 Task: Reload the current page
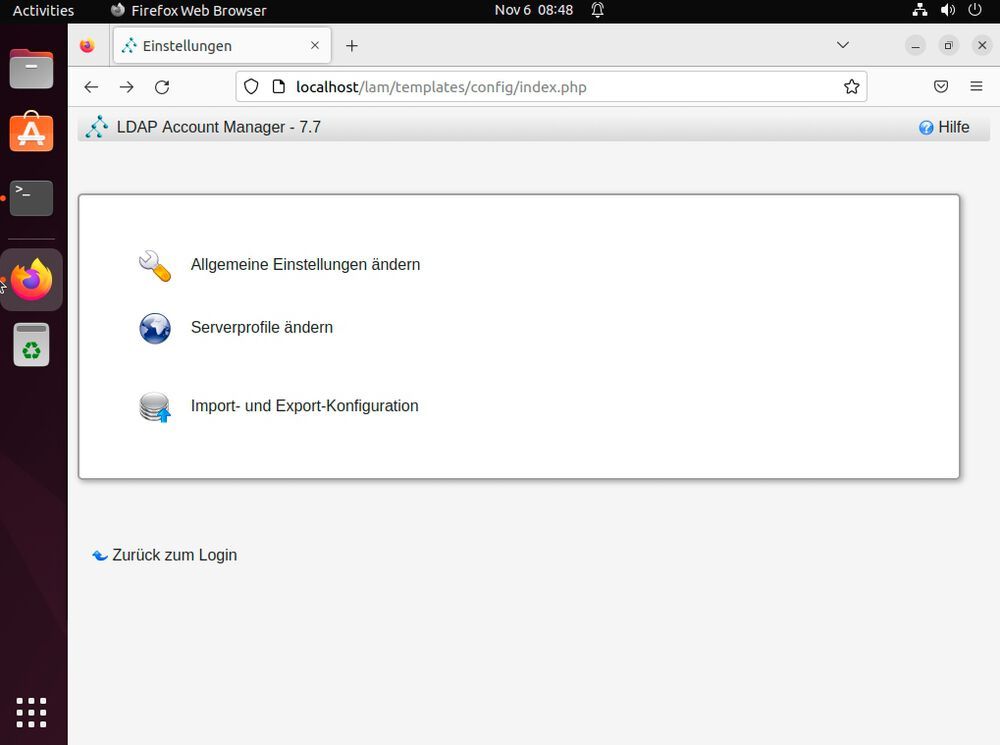pyautogui.click(x=162, y=87)
